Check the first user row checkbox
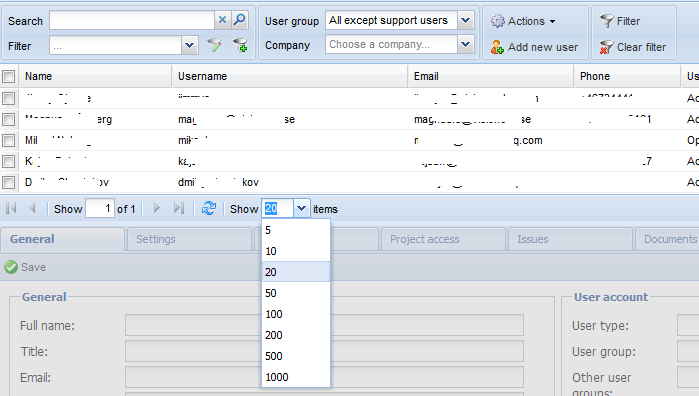Viewport: 699px width, 396px height. [x=8, y=98]
